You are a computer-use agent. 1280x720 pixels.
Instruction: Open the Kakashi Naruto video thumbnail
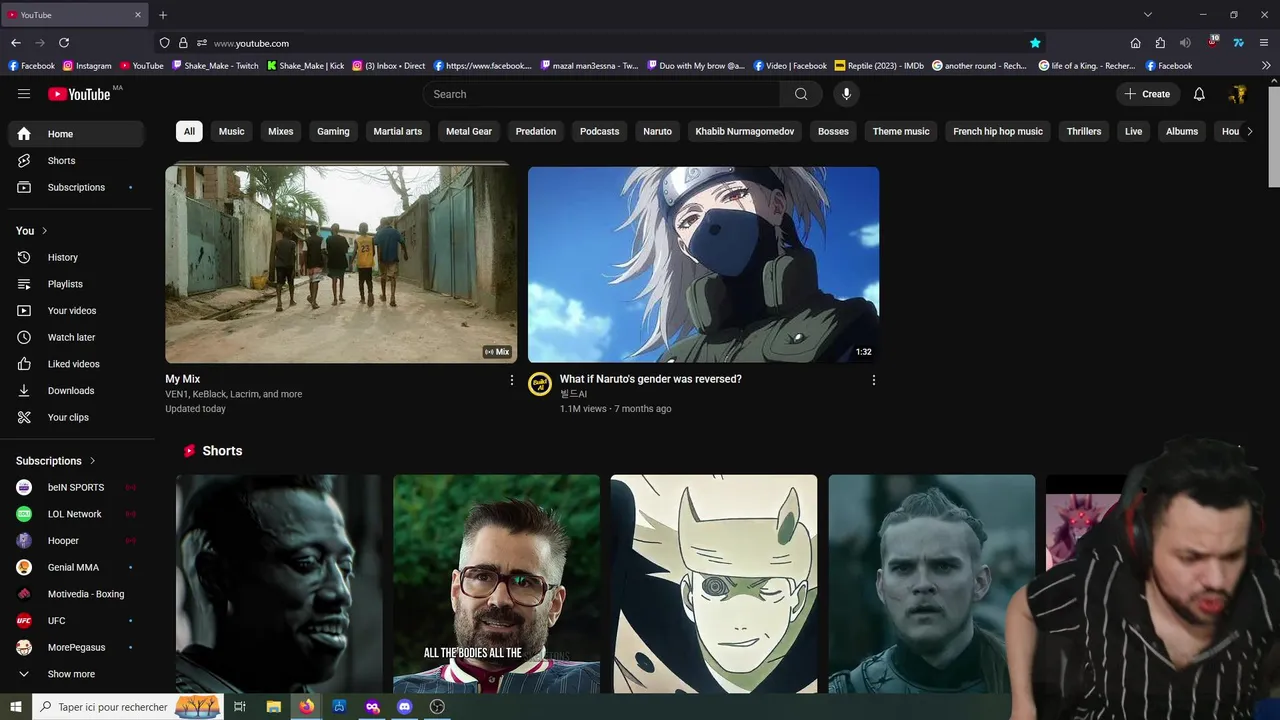(704, 264)
